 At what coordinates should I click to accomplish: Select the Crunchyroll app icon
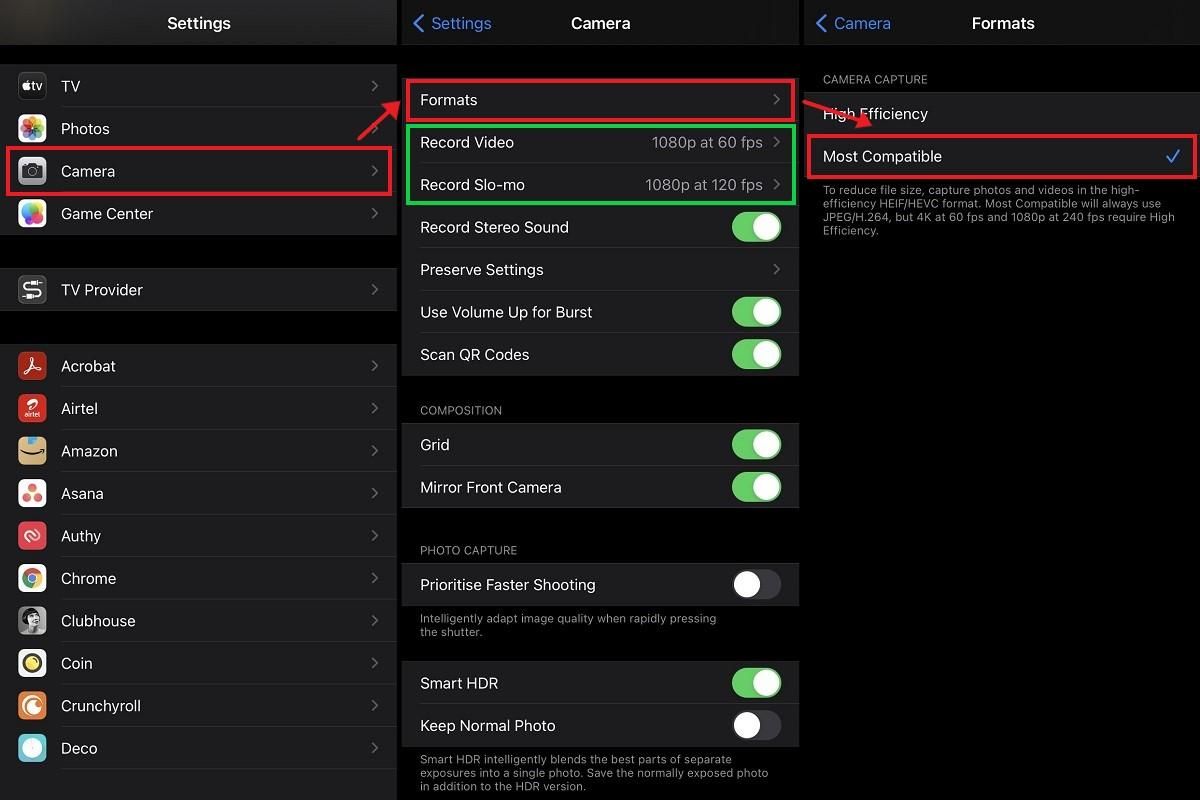[x=32, y=706]
